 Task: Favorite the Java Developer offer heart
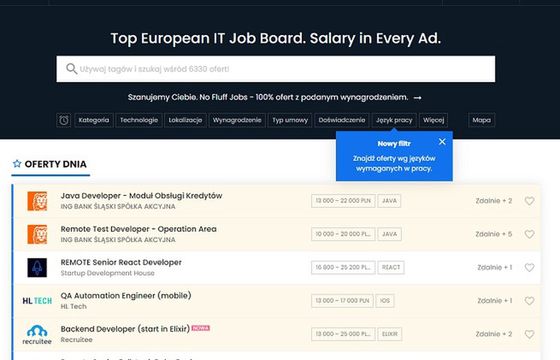[x=529, y=201]
